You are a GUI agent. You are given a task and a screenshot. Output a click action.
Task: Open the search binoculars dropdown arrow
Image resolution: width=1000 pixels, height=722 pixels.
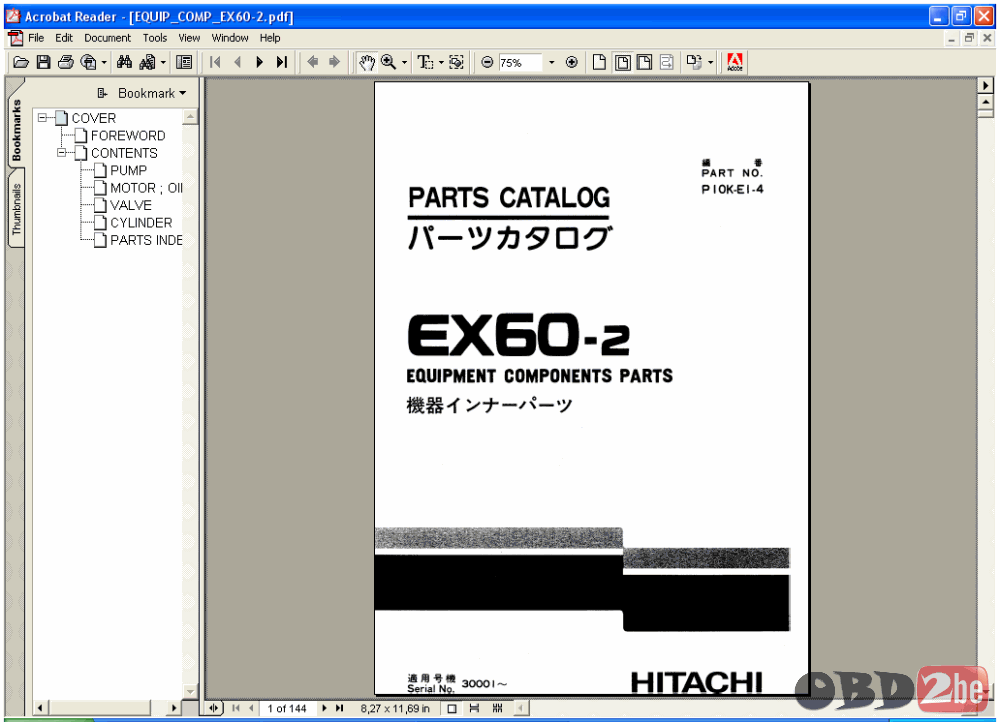[x=163, y=63]
